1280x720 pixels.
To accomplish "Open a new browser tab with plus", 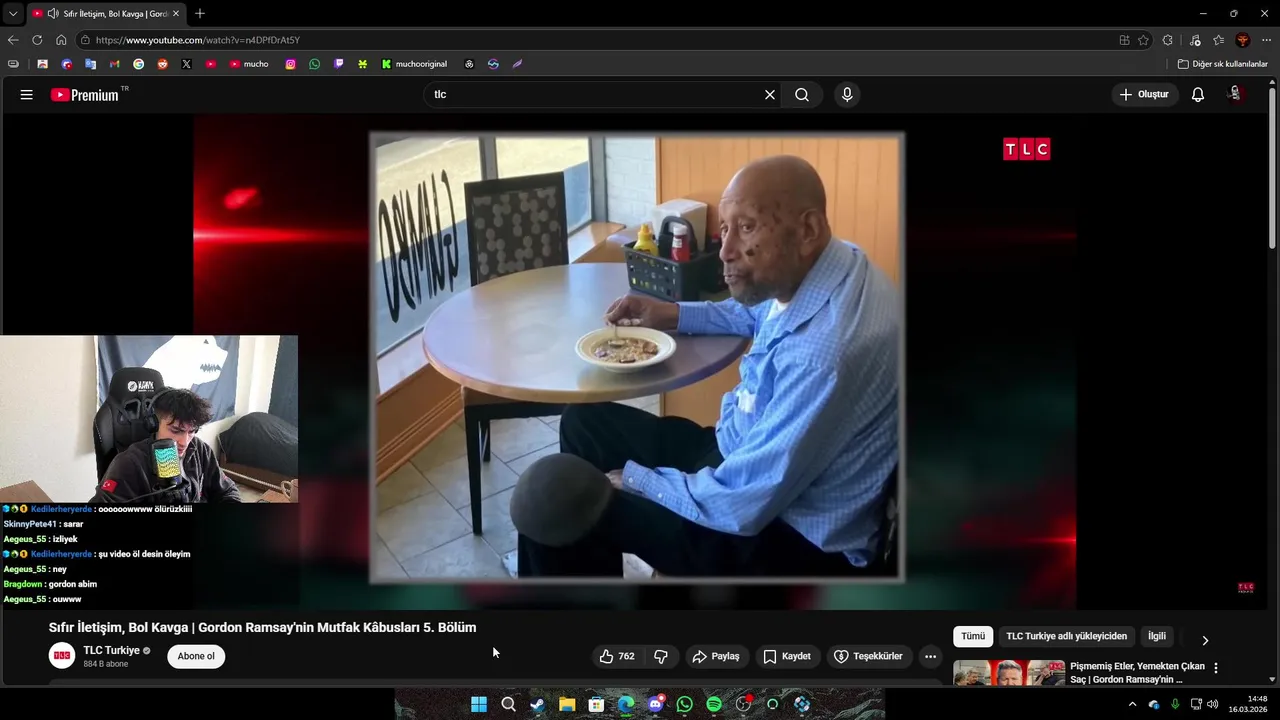I will tap(200, 13).
